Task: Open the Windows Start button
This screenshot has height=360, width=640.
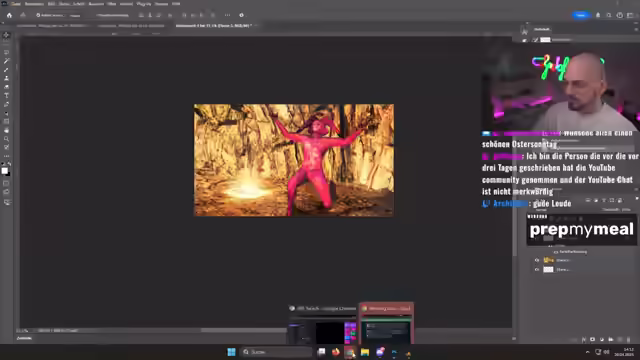Action: point(231,352)
